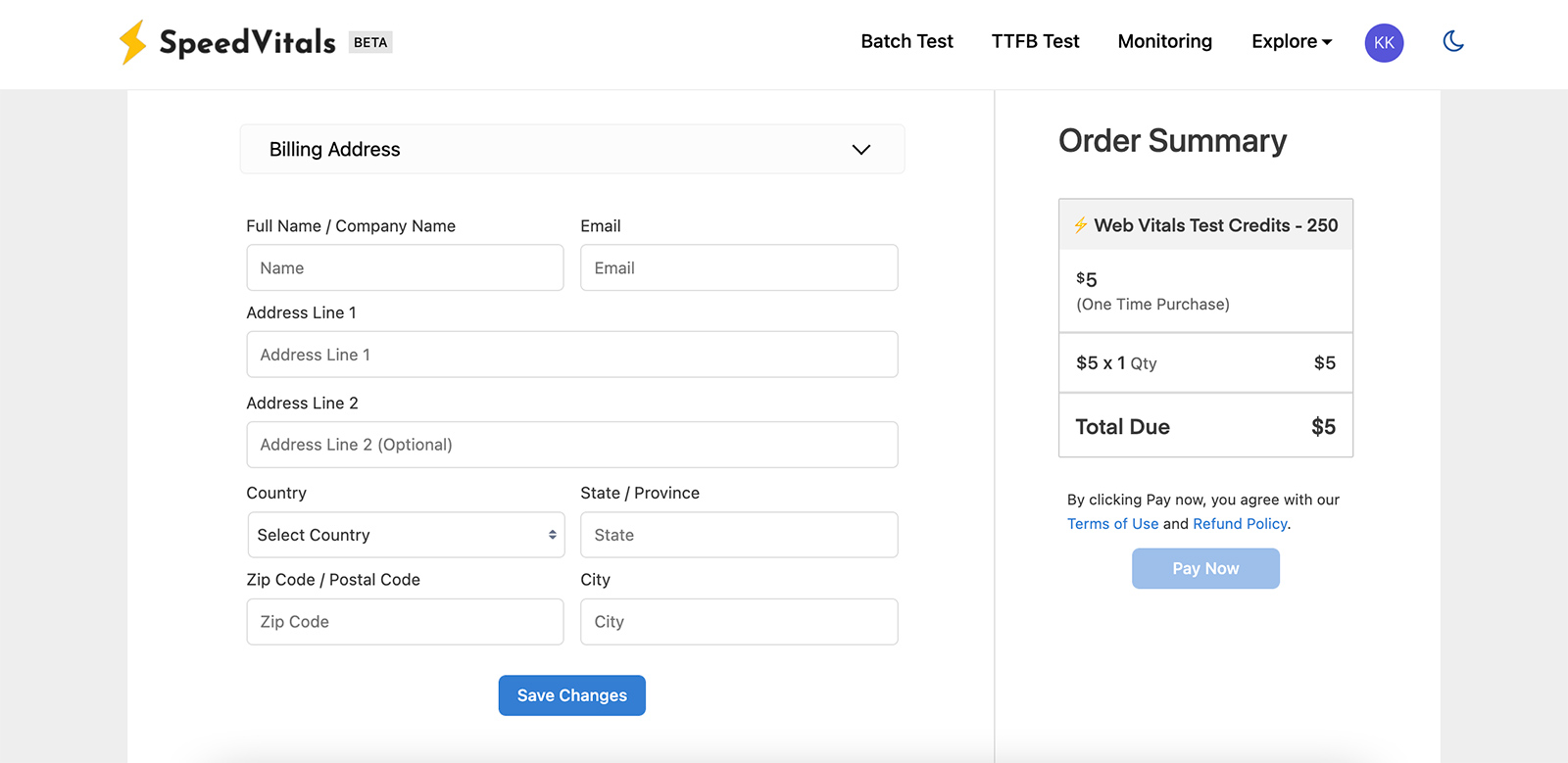Toggle dark mode with the moon icon
Screen dimensions: 1568x763
[x=1453, y=41]
